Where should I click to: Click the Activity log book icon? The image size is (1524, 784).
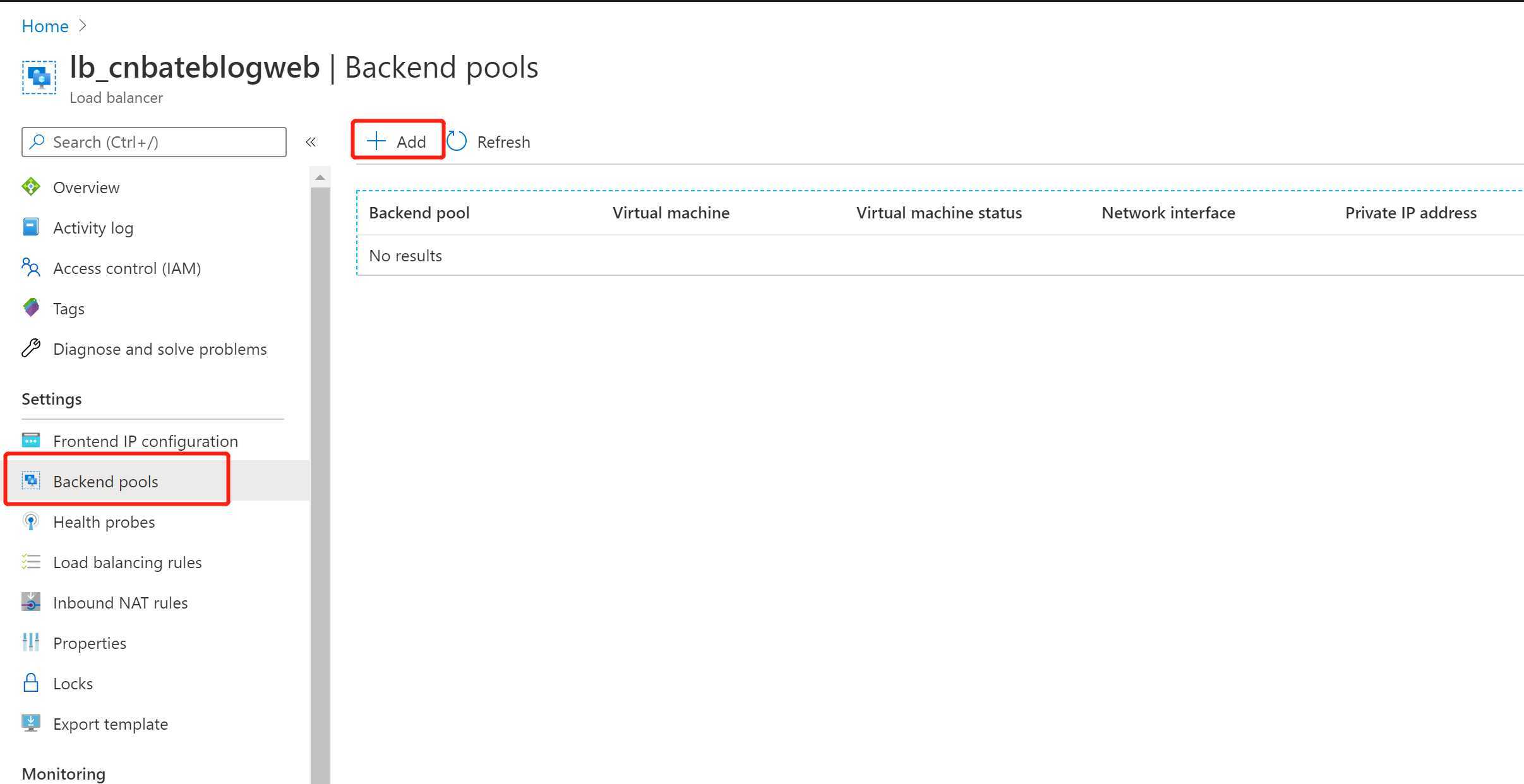[x=31, y=227]
